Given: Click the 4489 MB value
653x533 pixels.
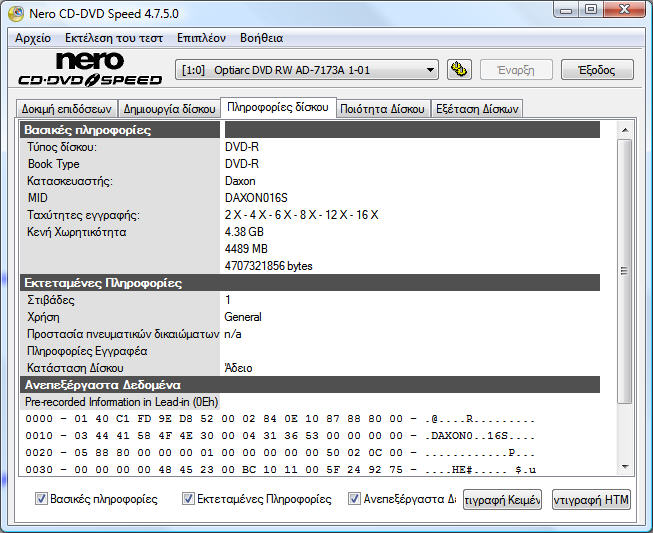Looking at the screenshot, I should coord(246,249).
